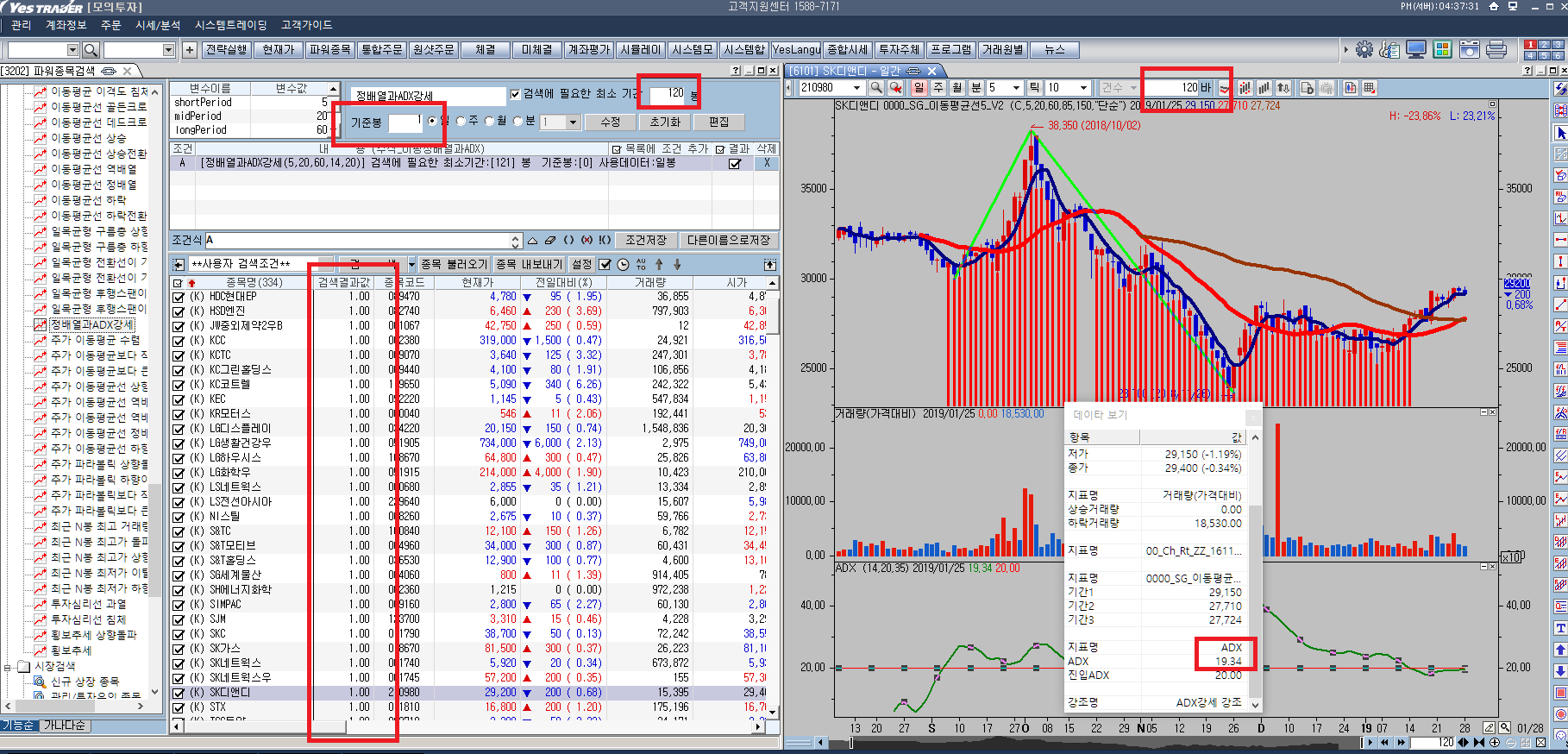
Task: Click the plus button before 전략실행
Action: tap(190, 50)
